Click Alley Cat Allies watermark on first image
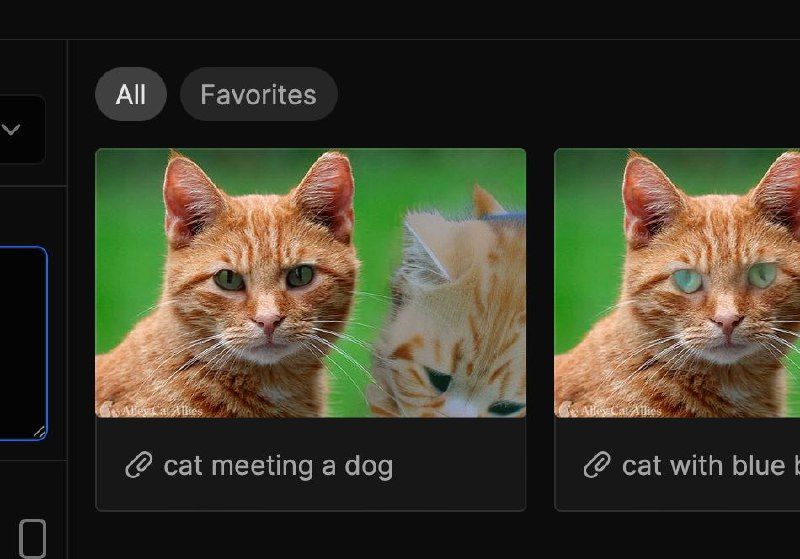800x559 pixels. [151, 410]
